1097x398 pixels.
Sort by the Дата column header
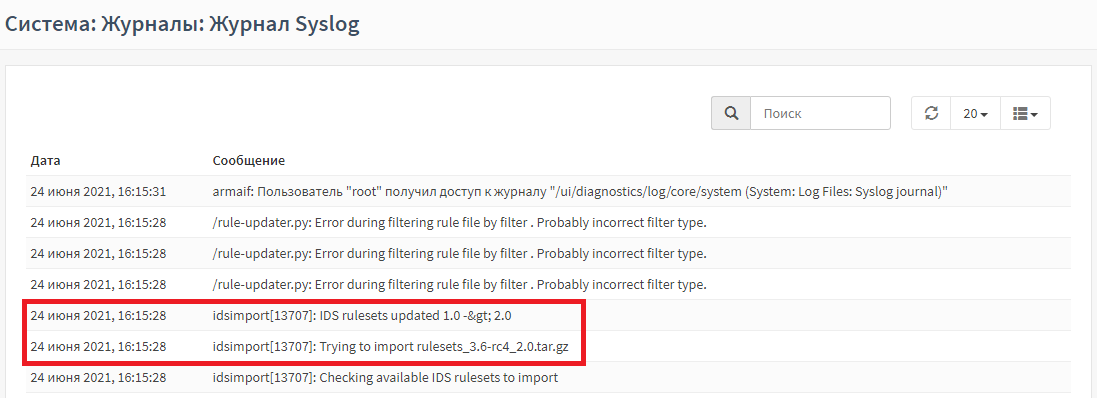45,160
